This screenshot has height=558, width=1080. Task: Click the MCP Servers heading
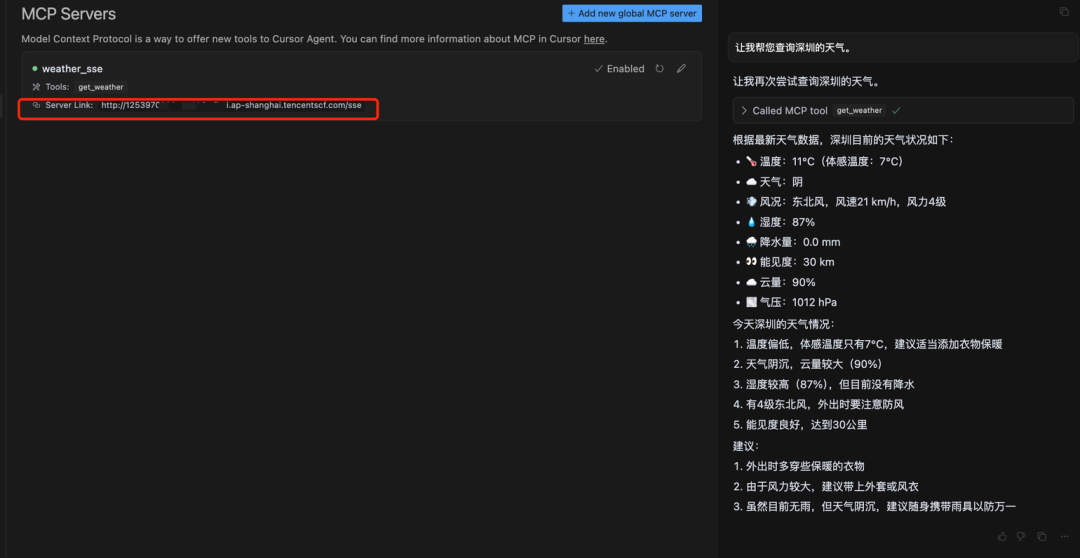(x=69, y=14)
